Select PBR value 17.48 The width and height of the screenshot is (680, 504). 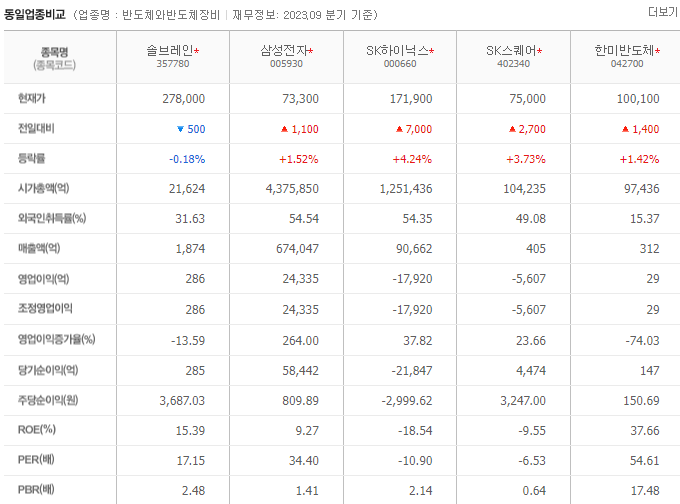(x=645, y=491)
